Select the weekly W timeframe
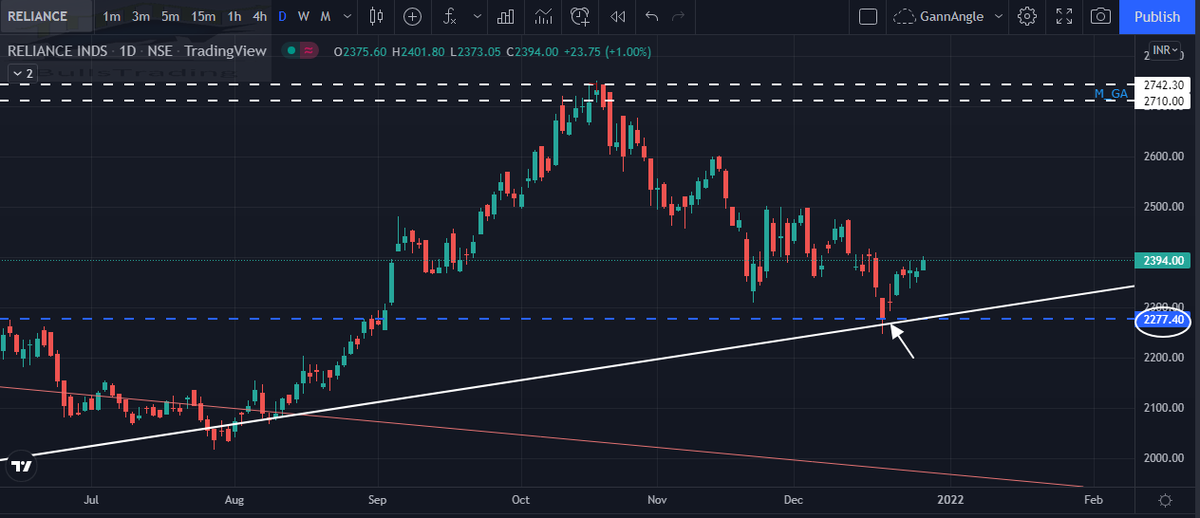Screen dimensions: 1200x518 point(303,17)
